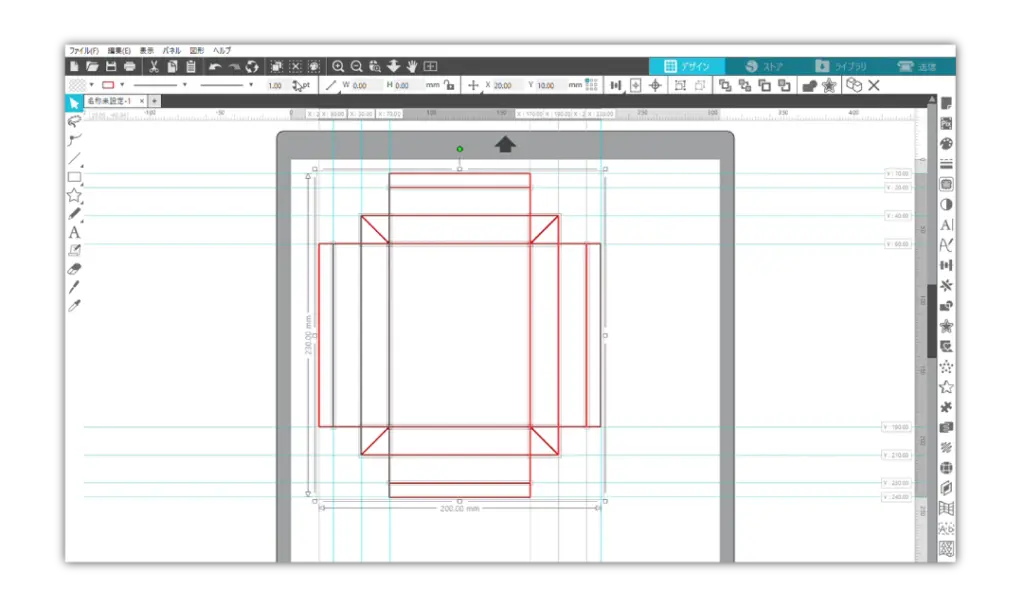Viewport: 1024px width, 607px height.
Task: Pick the Eyedropper tool
Action: click(x=74, y=306)
